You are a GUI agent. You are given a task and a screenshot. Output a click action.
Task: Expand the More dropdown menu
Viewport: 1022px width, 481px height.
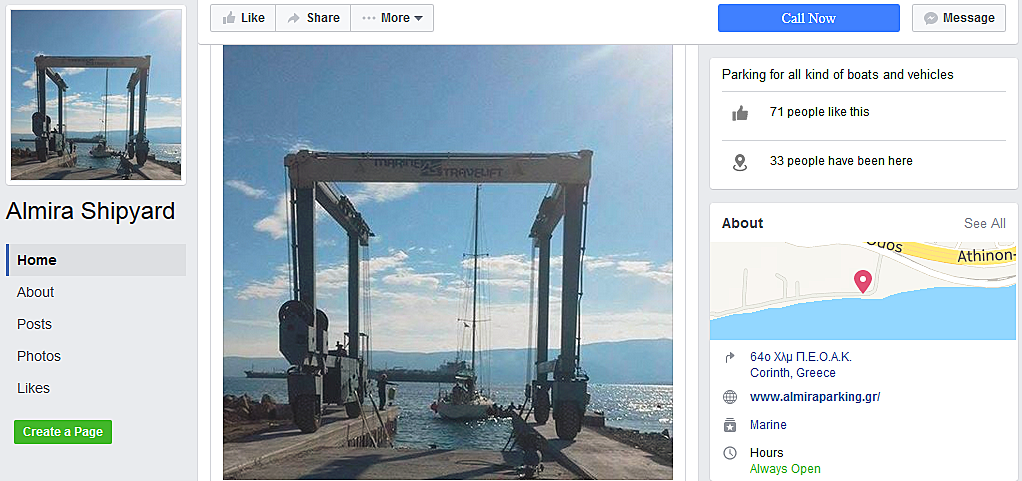coord(392,18)
